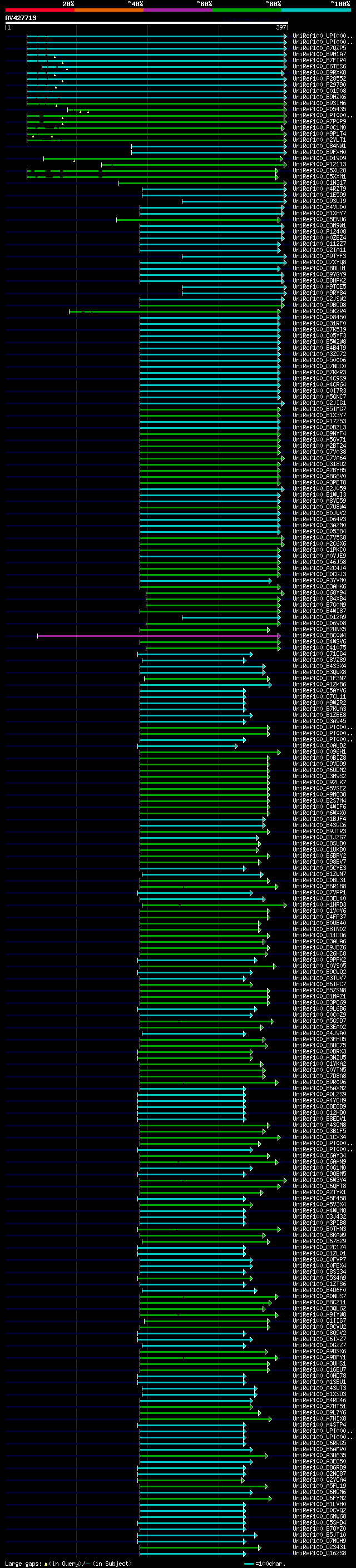Select the UniRef100_P08450 entry
Viewport: 356px width, 1568px height.
tap(319, 317)
